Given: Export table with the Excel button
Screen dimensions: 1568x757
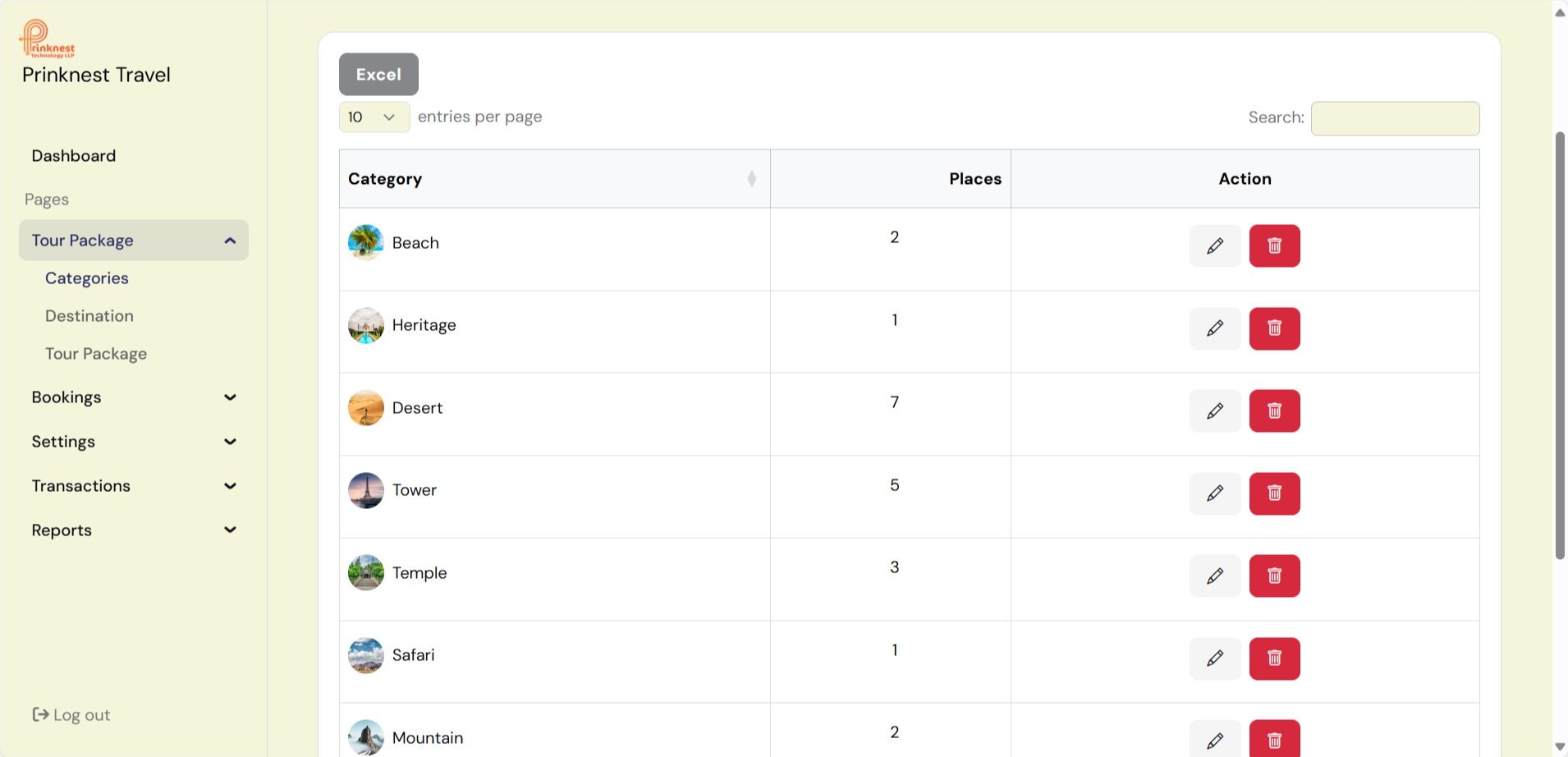Looking at the screenshot, I should (x=378, y=75).
